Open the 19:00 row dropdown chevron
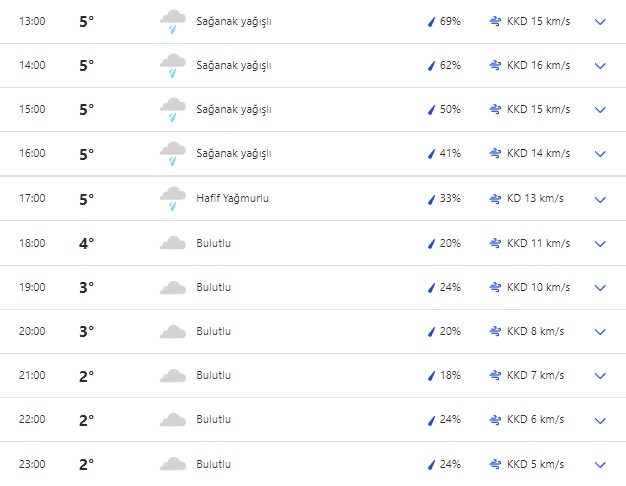 pyautogui.click(x=600, y=287)
